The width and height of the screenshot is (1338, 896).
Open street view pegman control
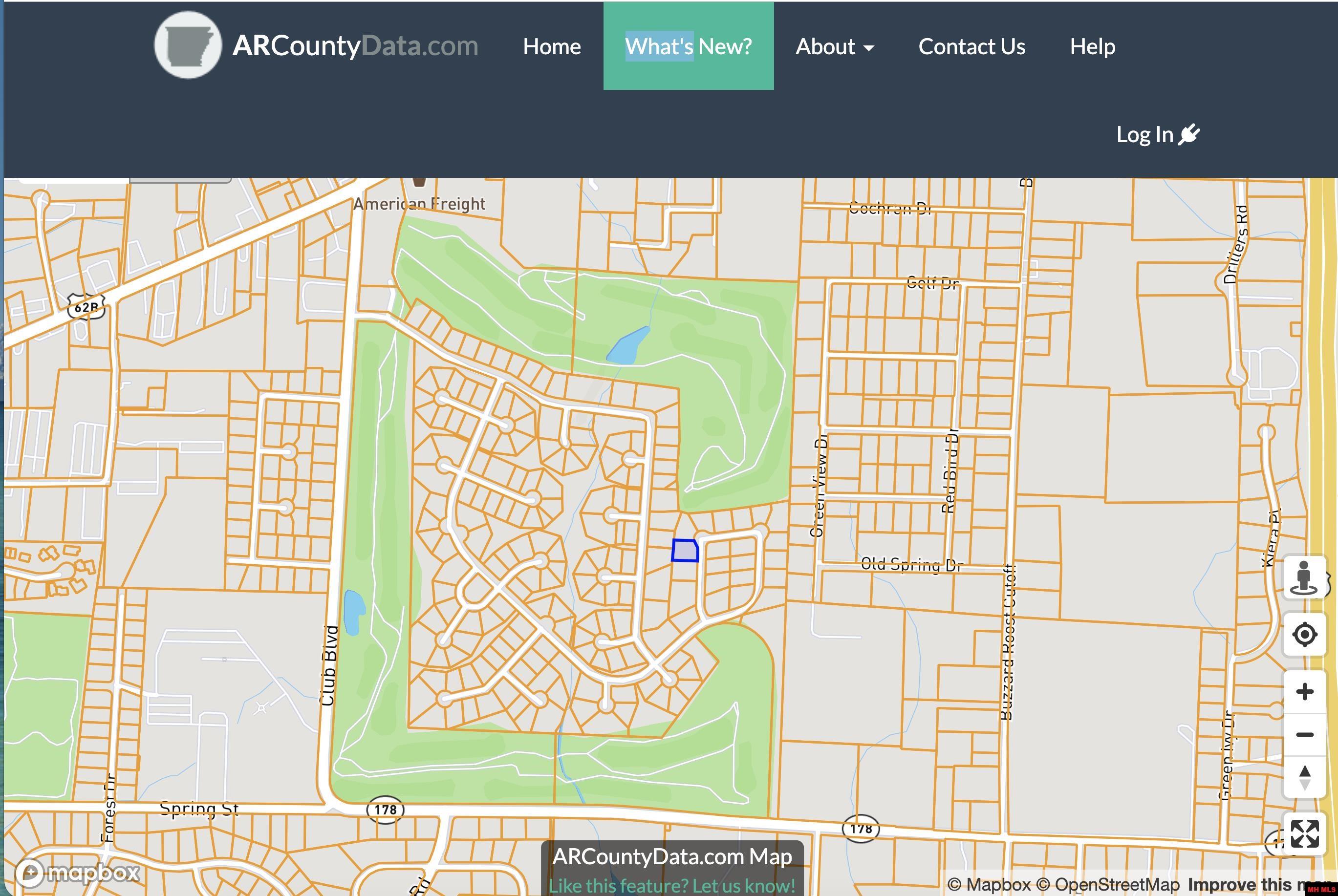click(1304, 577)
